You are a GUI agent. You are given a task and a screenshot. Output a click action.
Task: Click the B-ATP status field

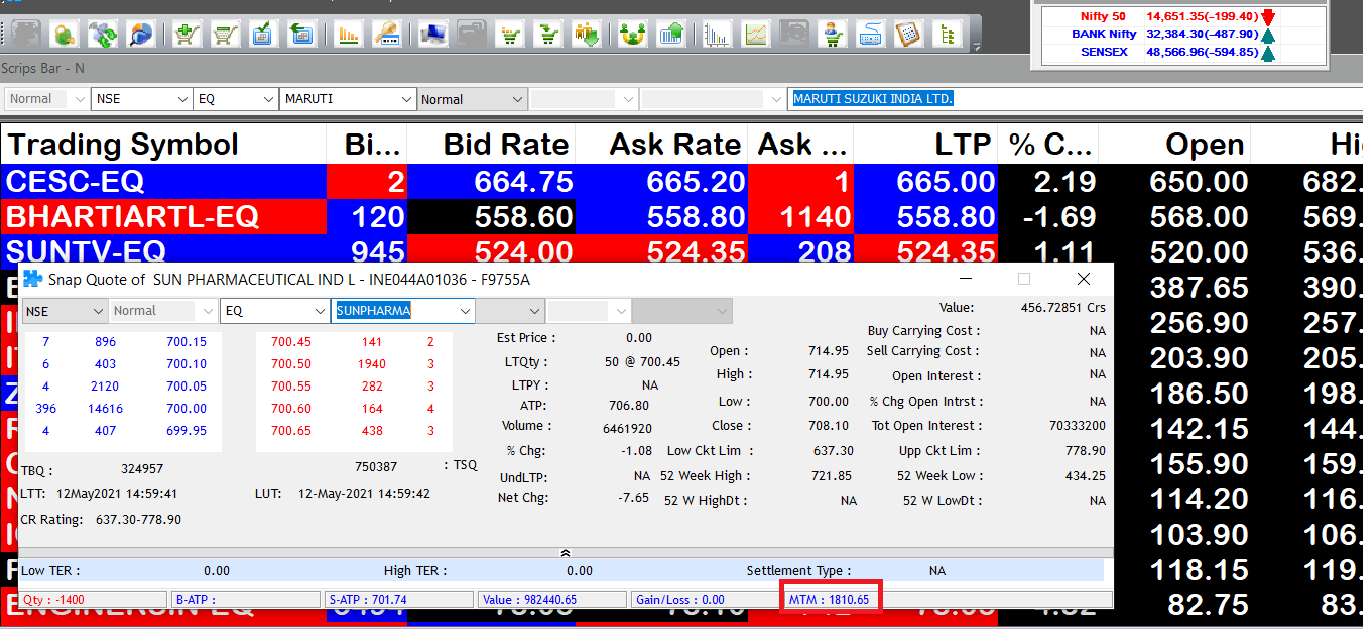[x=247, y=600]
